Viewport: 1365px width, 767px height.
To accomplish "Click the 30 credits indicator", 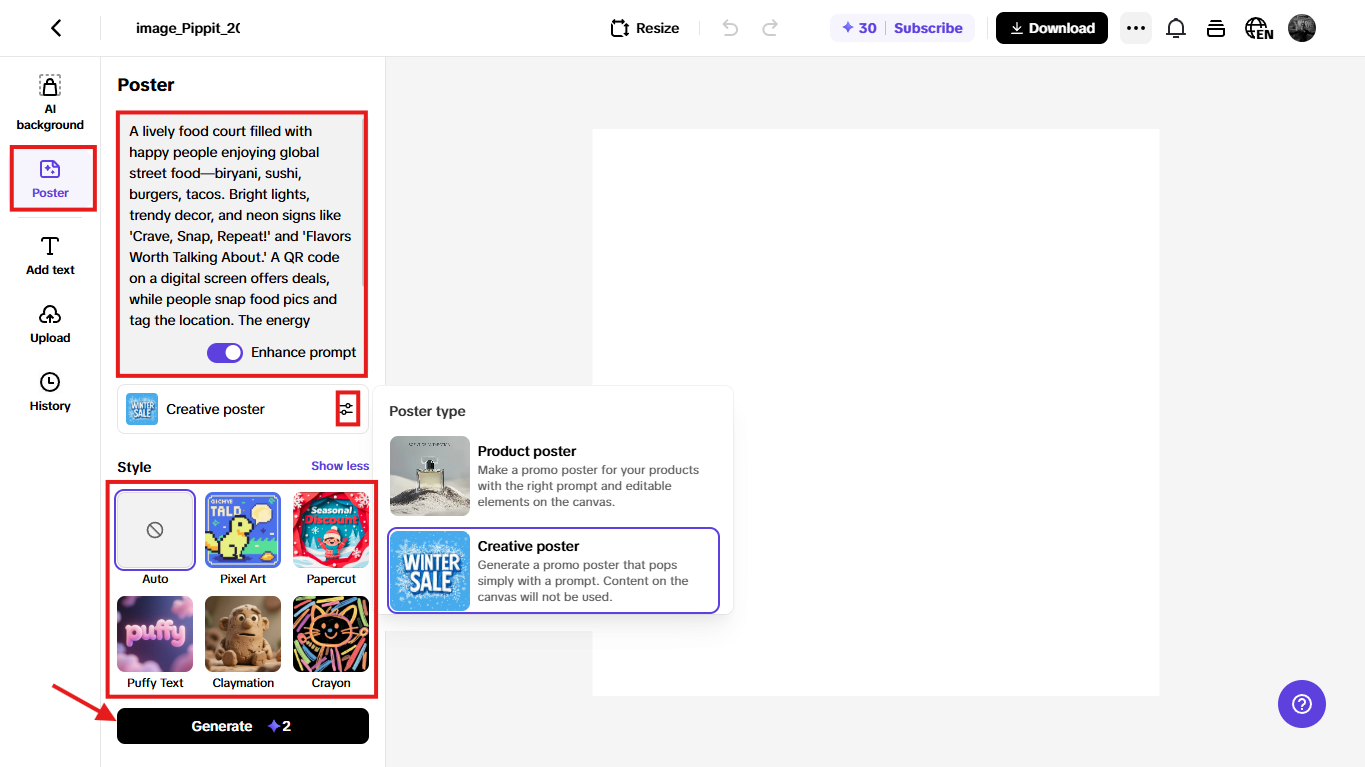I will click(858, 28).
